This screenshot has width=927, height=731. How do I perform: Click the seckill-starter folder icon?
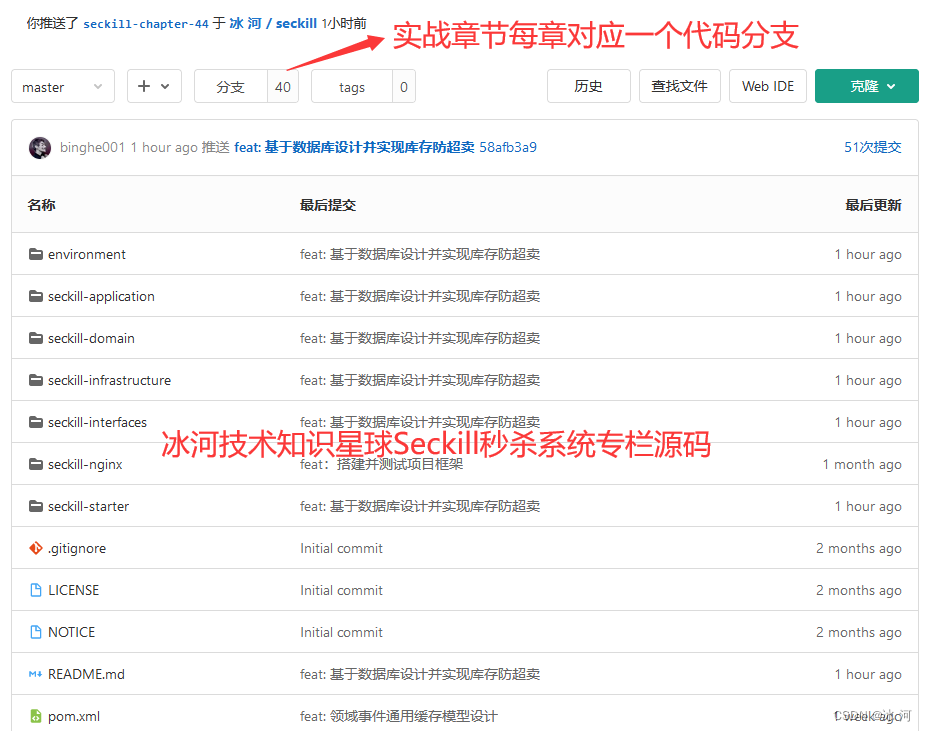(37, 506)
